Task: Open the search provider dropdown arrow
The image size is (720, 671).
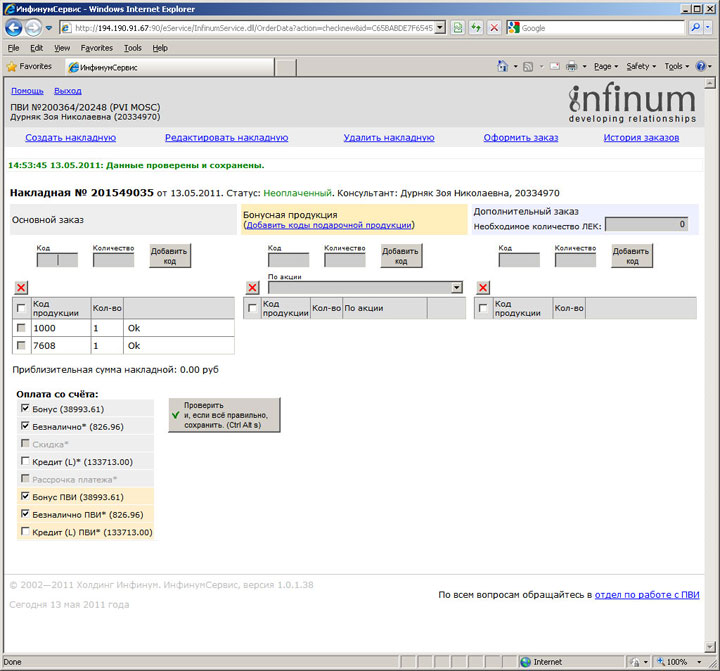Action: 708,28
